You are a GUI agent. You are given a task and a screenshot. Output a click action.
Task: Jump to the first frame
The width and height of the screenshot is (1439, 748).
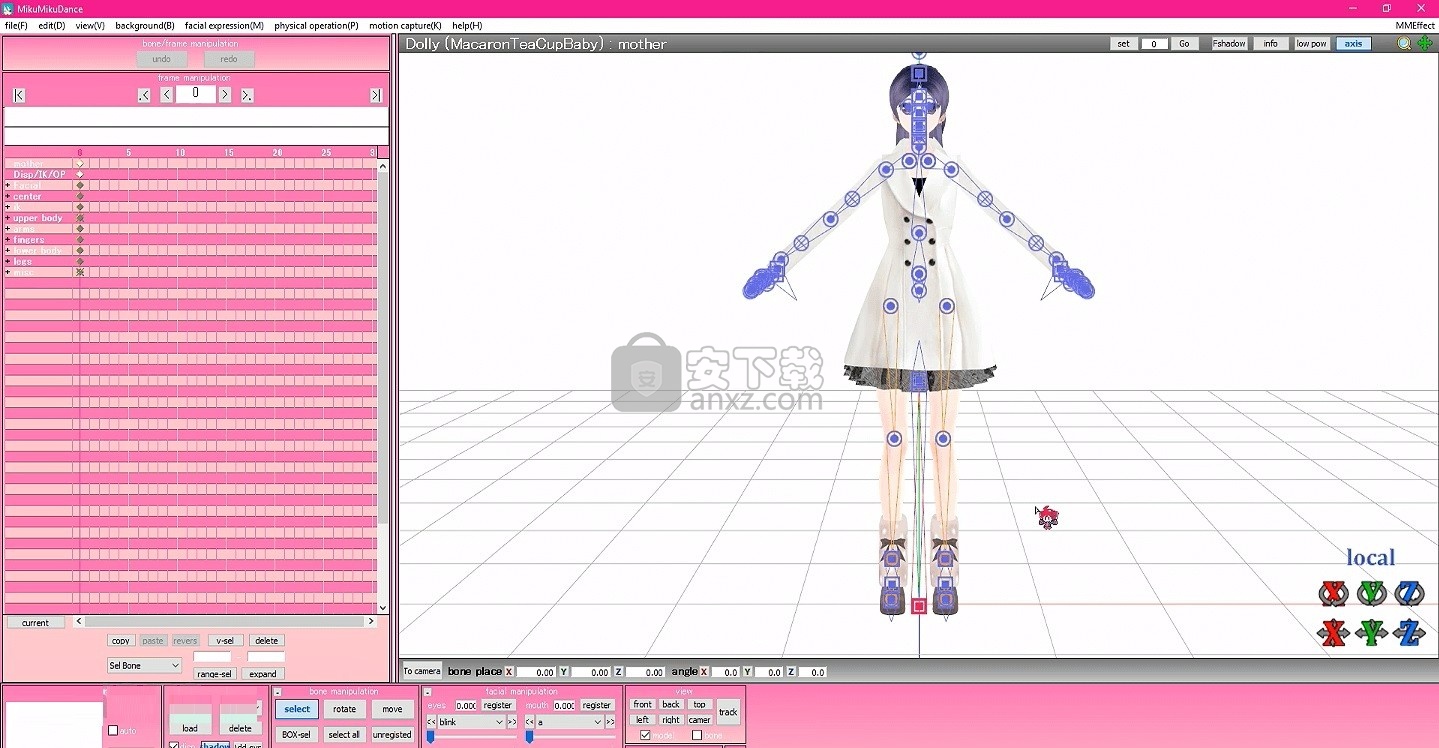(x=19, y=95)
